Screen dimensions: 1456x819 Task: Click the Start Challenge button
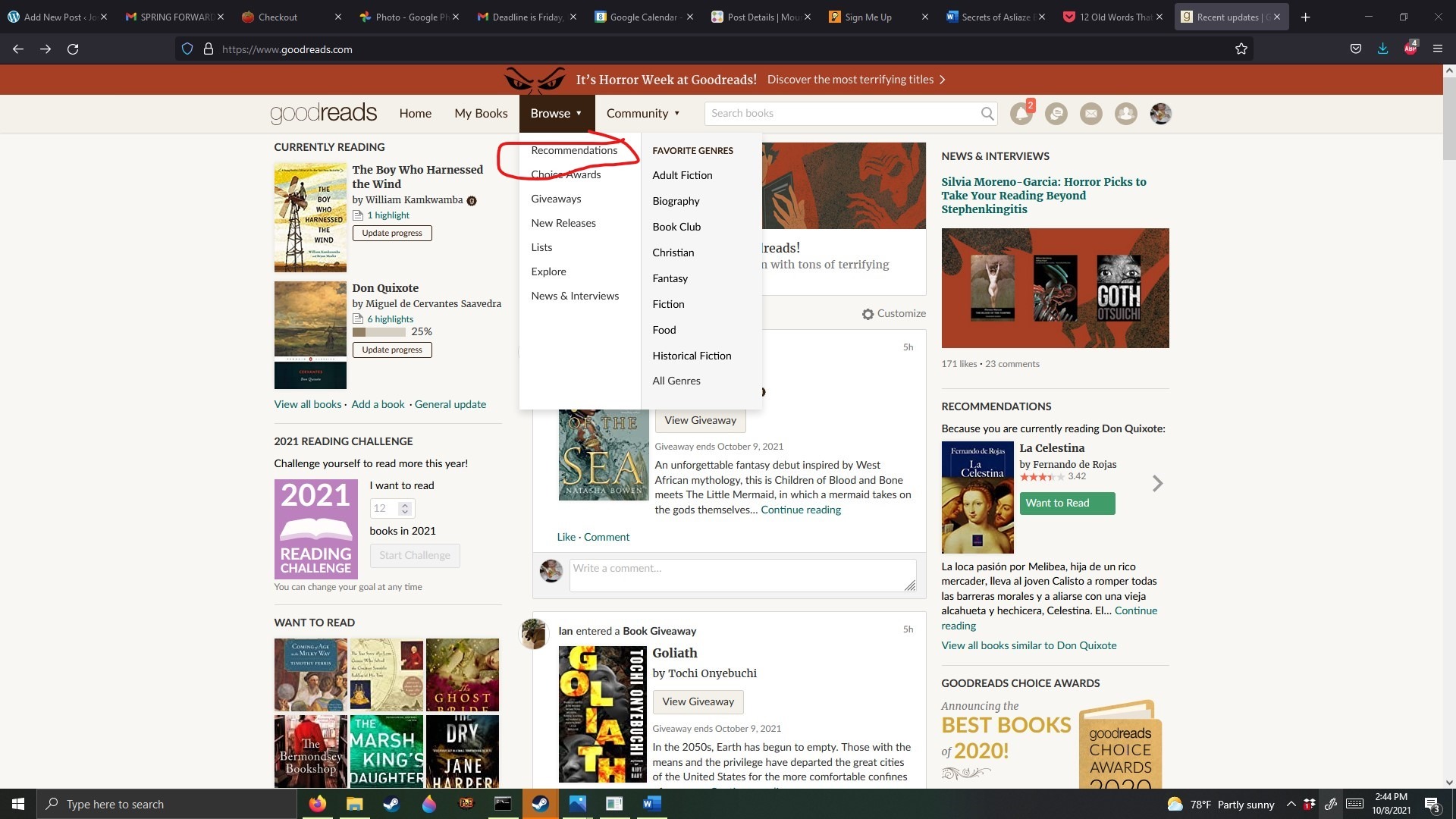[x=415, y=555]
